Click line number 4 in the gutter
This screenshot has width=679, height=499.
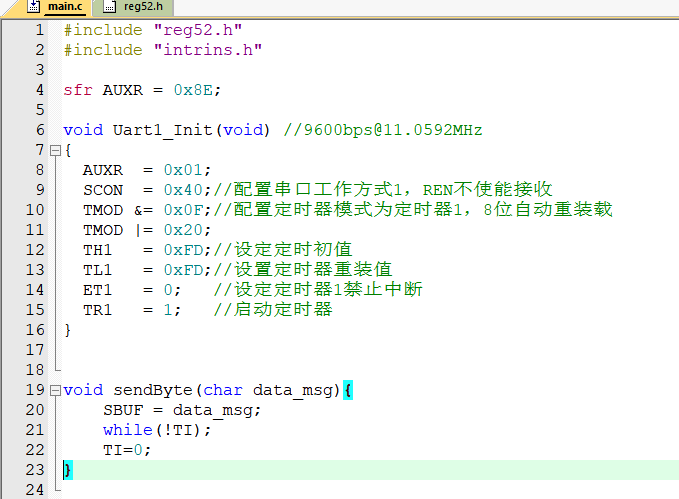coord(39,90)
